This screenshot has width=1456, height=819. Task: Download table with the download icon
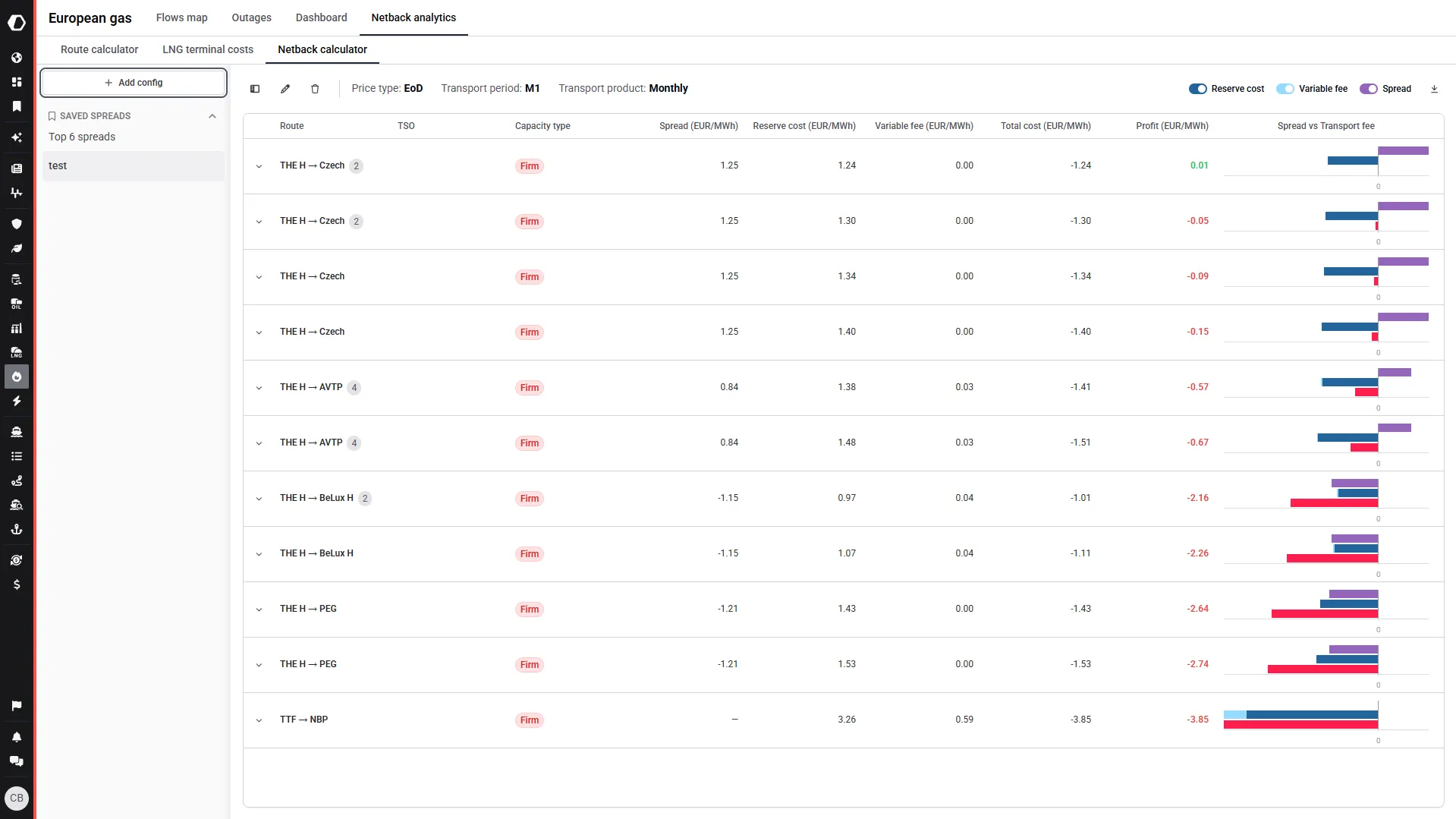(x=1434, y=89)
